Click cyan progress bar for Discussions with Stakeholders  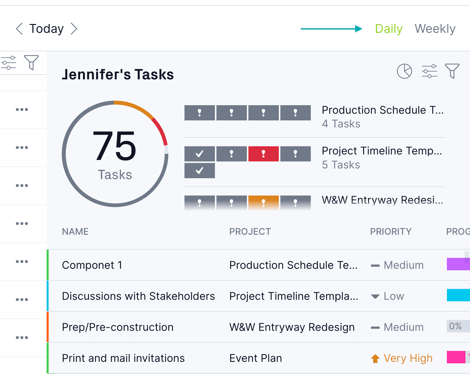click(x=458, y=295)
